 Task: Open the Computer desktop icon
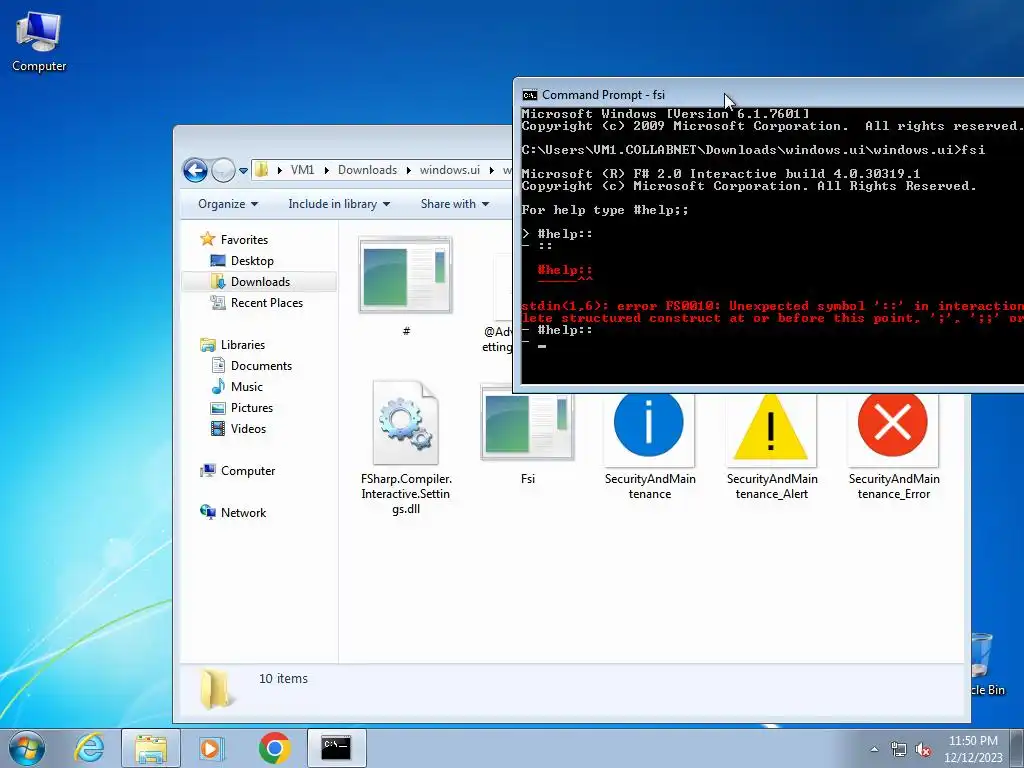pos(39,41)
